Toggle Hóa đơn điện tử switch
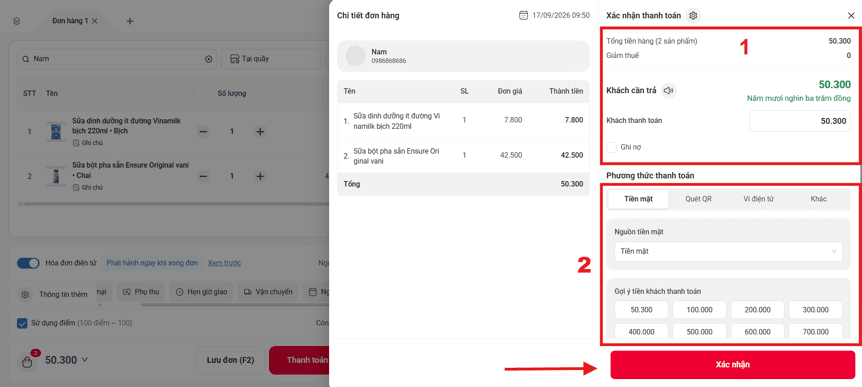The image size is (862, 387). [x=28, y=263]
